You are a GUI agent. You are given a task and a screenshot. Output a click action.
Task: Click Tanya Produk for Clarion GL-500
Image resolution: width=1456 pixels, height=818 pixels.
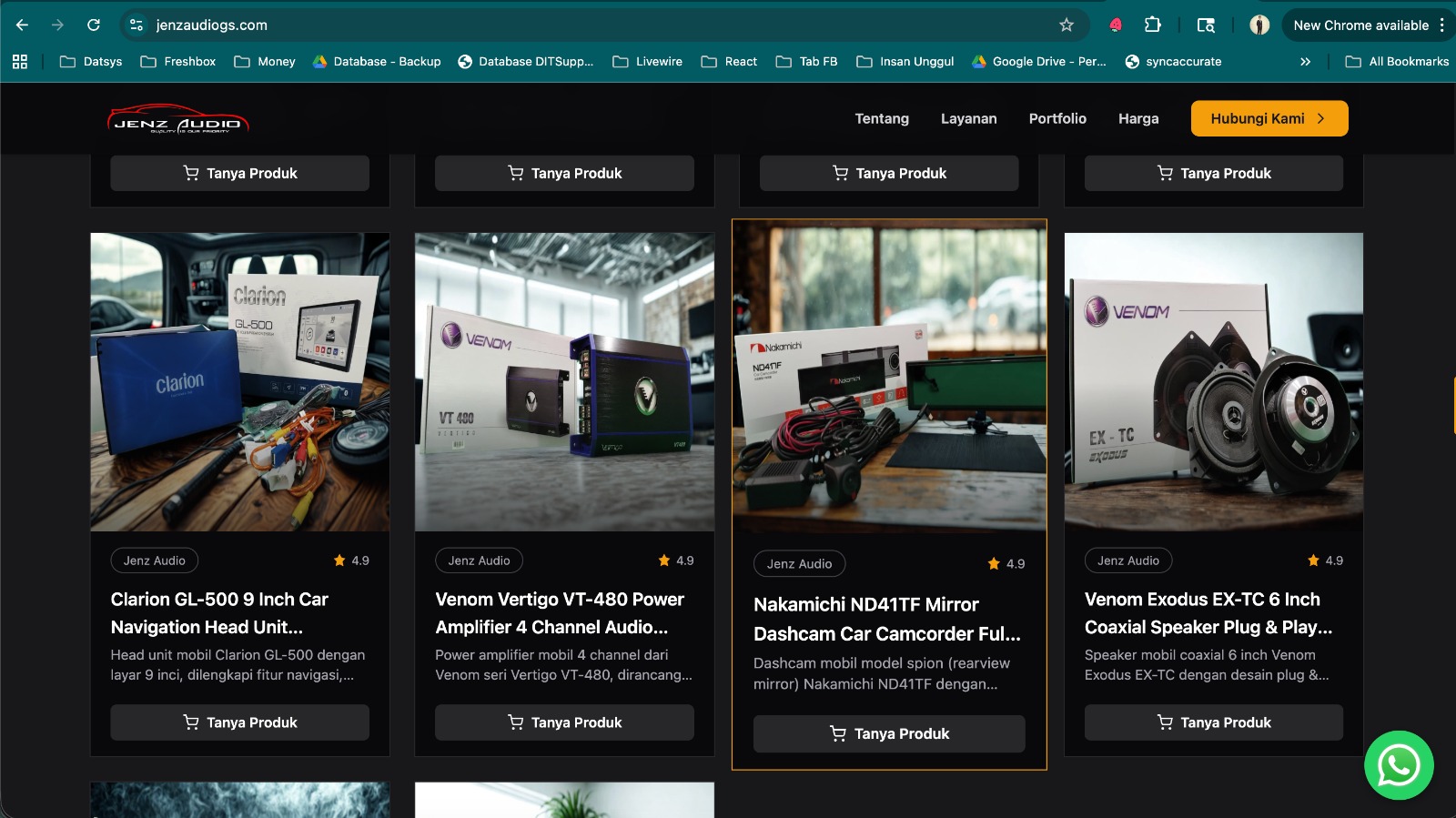(240, 722)
